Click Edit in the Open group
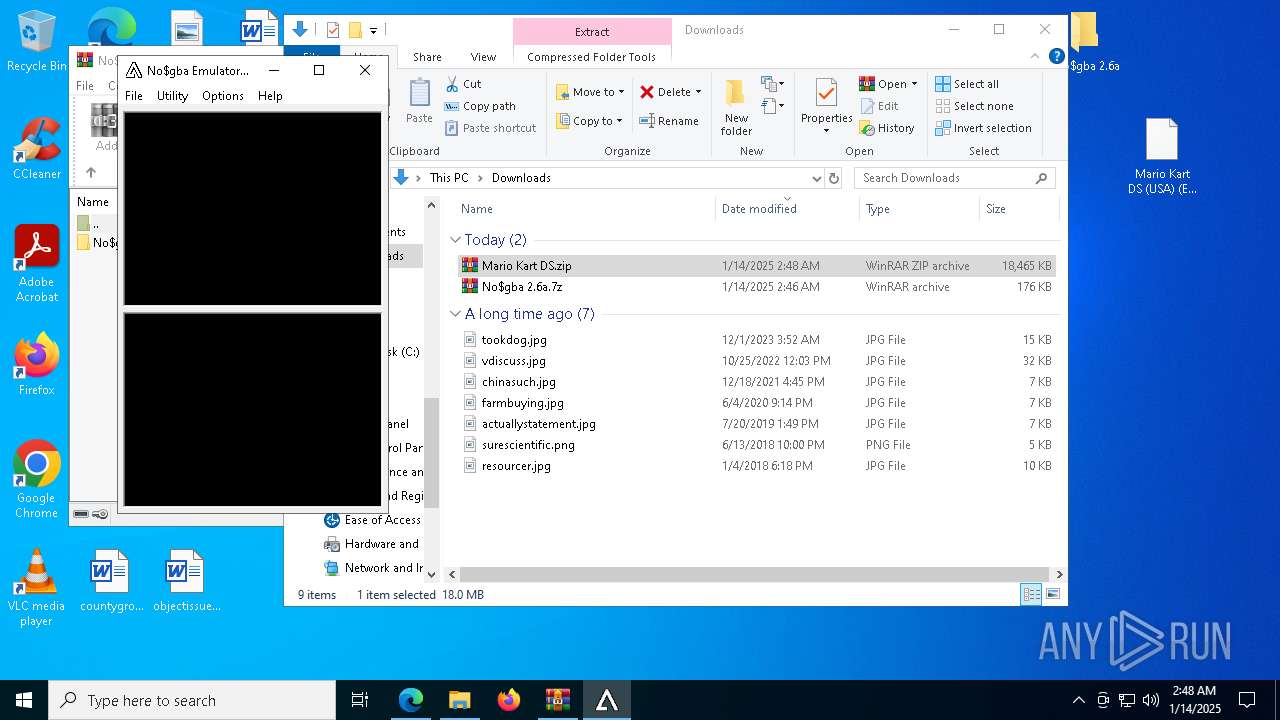The height and width of the screenshot is (720, 1280). 879,106
